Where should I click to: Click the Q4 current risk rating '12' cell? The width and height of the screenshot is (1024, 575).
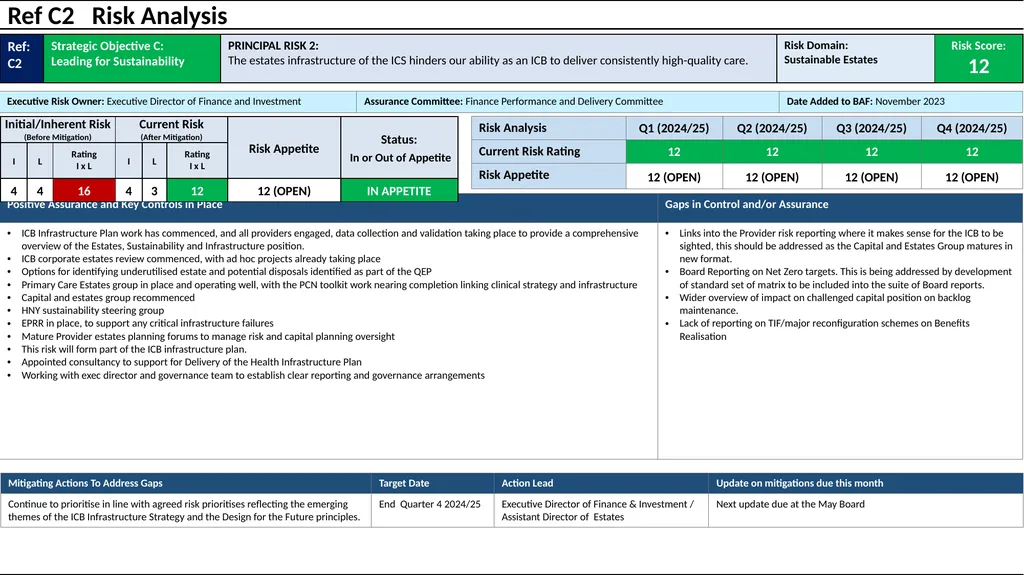(x=972, y=152)
